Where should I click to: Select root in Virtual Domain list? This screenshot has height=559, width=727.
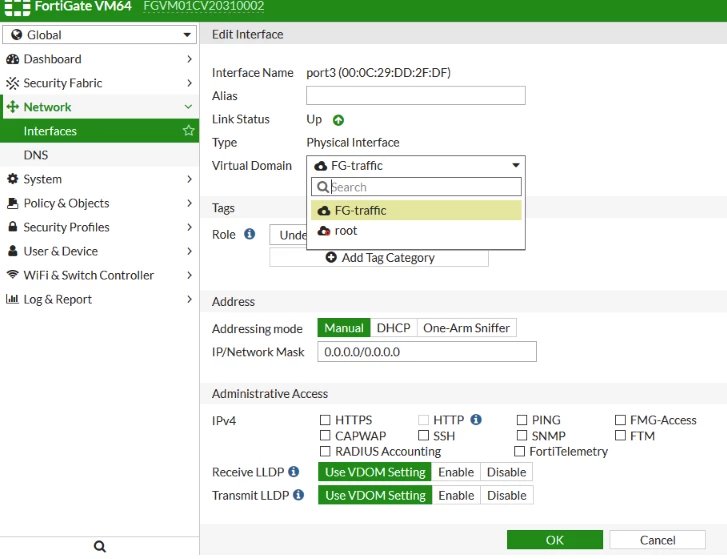coord(416,231)
